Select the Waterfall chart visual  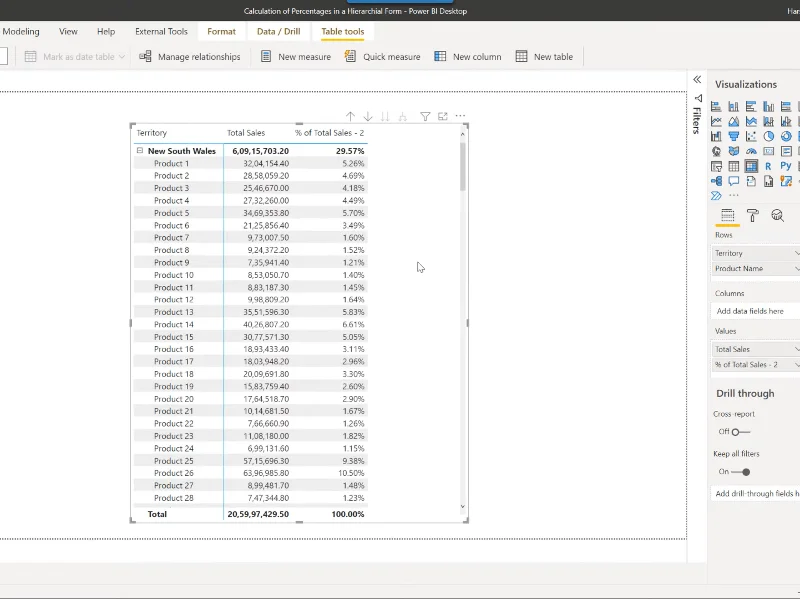click(x=716, y=136)
